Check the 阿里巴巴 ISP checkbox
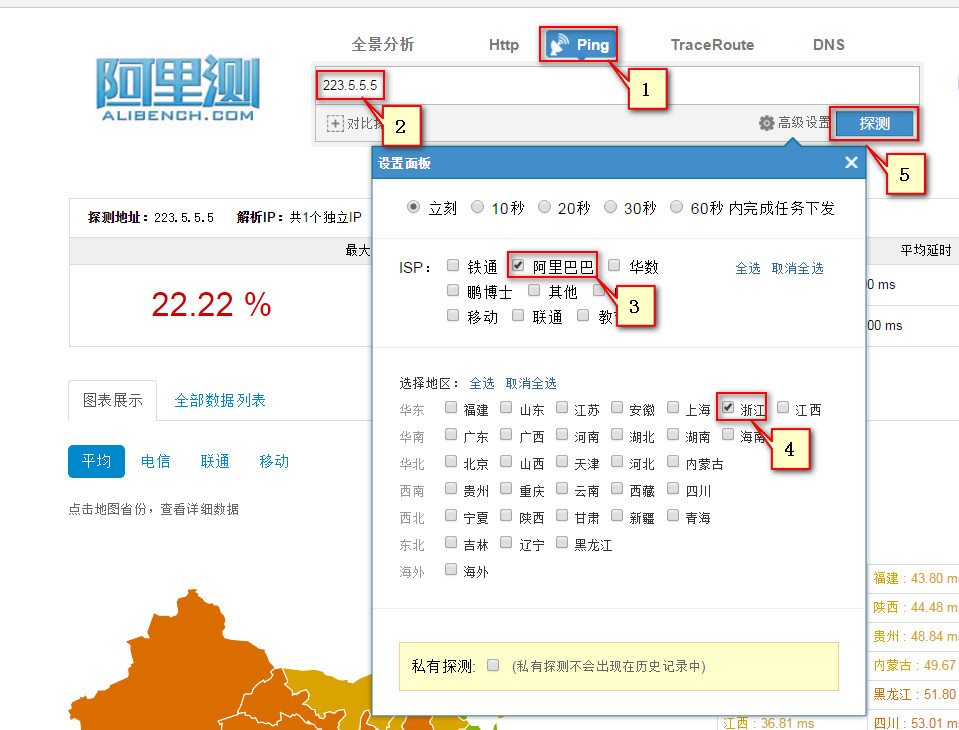This screenshot has height=730, width=959. [x=518, y=266]
